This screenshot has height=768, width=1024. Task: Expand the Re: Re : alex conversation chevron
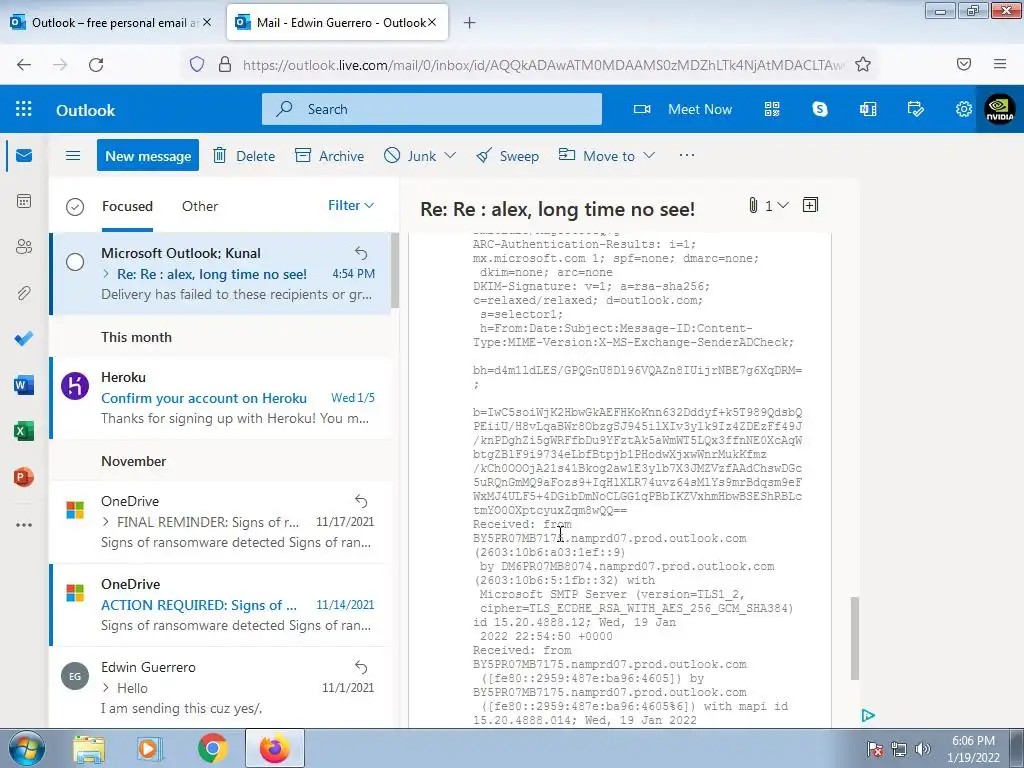click(106, 274)
